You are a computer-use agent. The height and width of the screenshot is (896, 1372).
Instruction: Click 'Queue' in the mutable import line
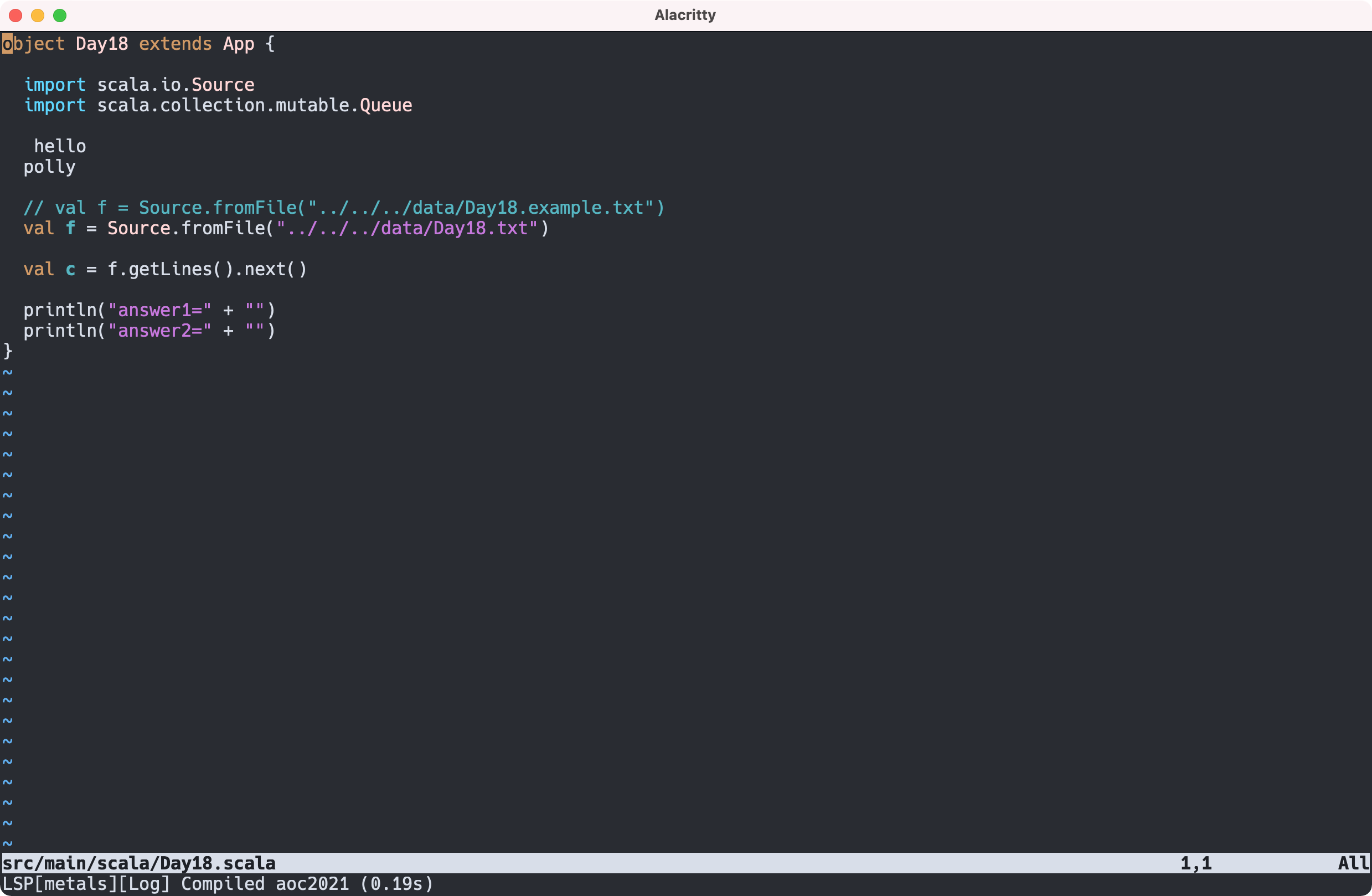(386, 106)
